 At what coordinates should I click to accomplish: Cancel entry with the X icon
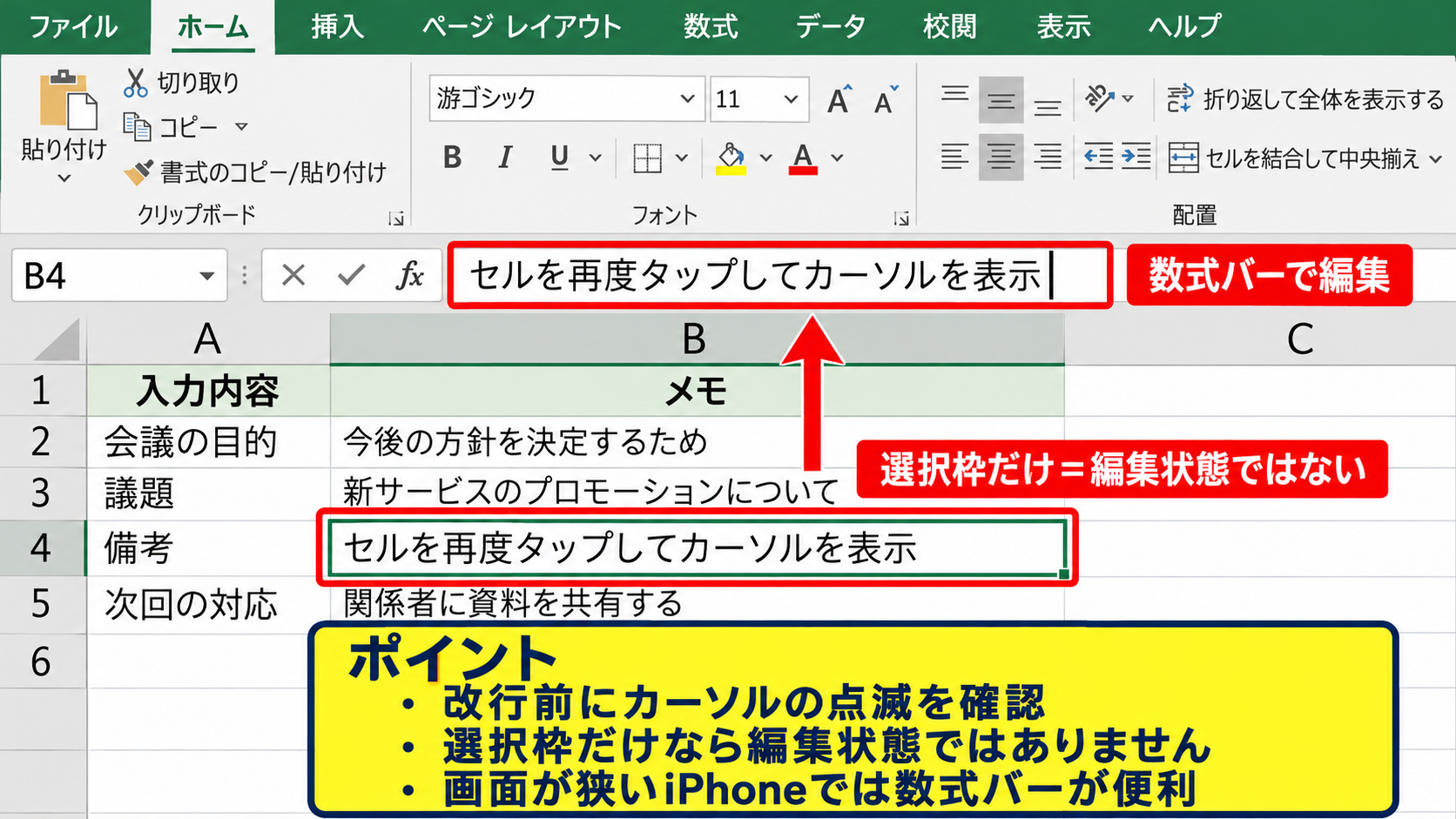[293, 276]
